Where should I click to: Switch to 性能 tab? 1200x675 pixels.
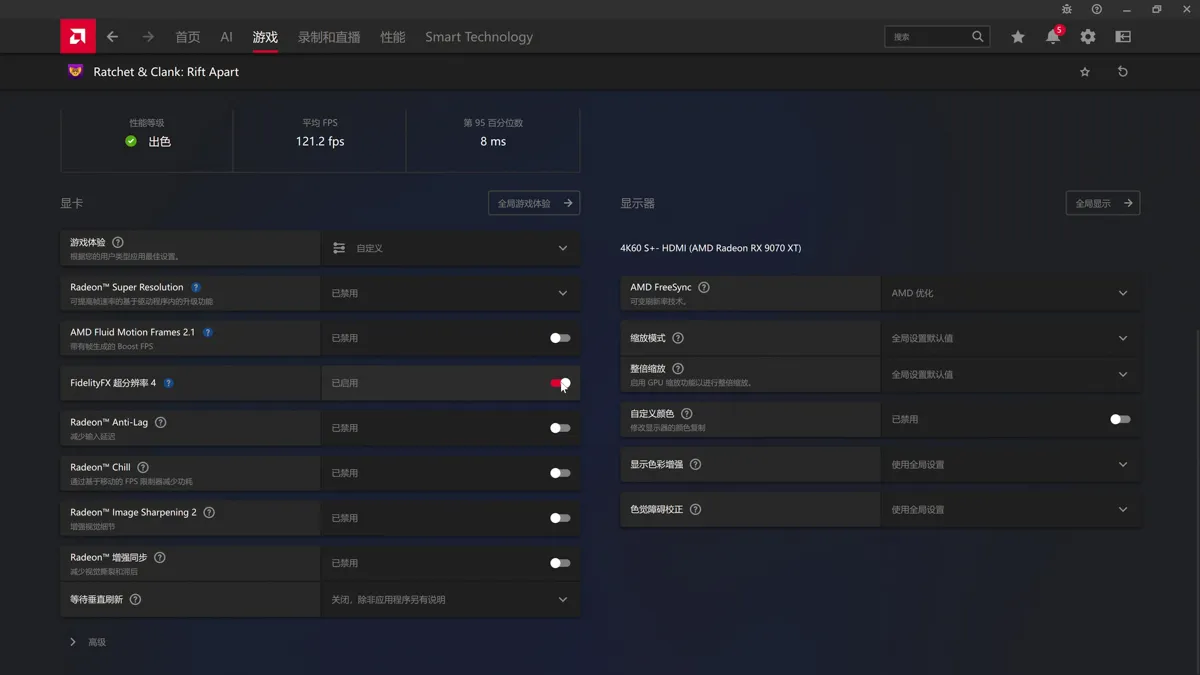point(393,37)
